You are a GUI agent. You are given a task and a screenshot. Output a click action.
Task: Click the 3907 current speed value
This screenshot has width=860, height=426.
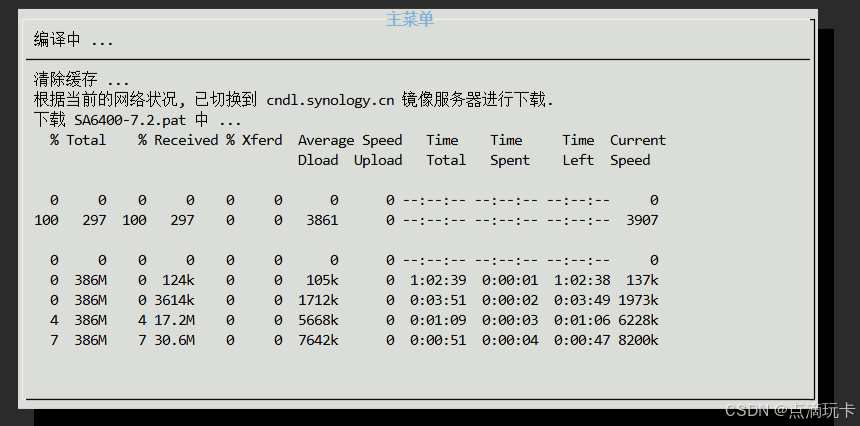click(x=642, y=220)
